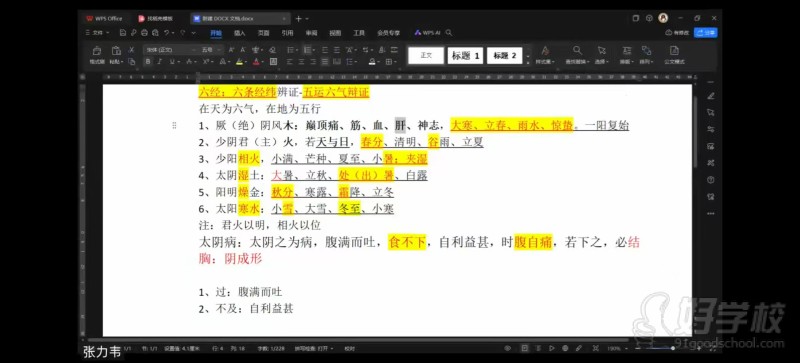Click the Copy icon below the scissors
Image resolution: width=800 pixels, height=363 pixels.
[x=131, y=62]
